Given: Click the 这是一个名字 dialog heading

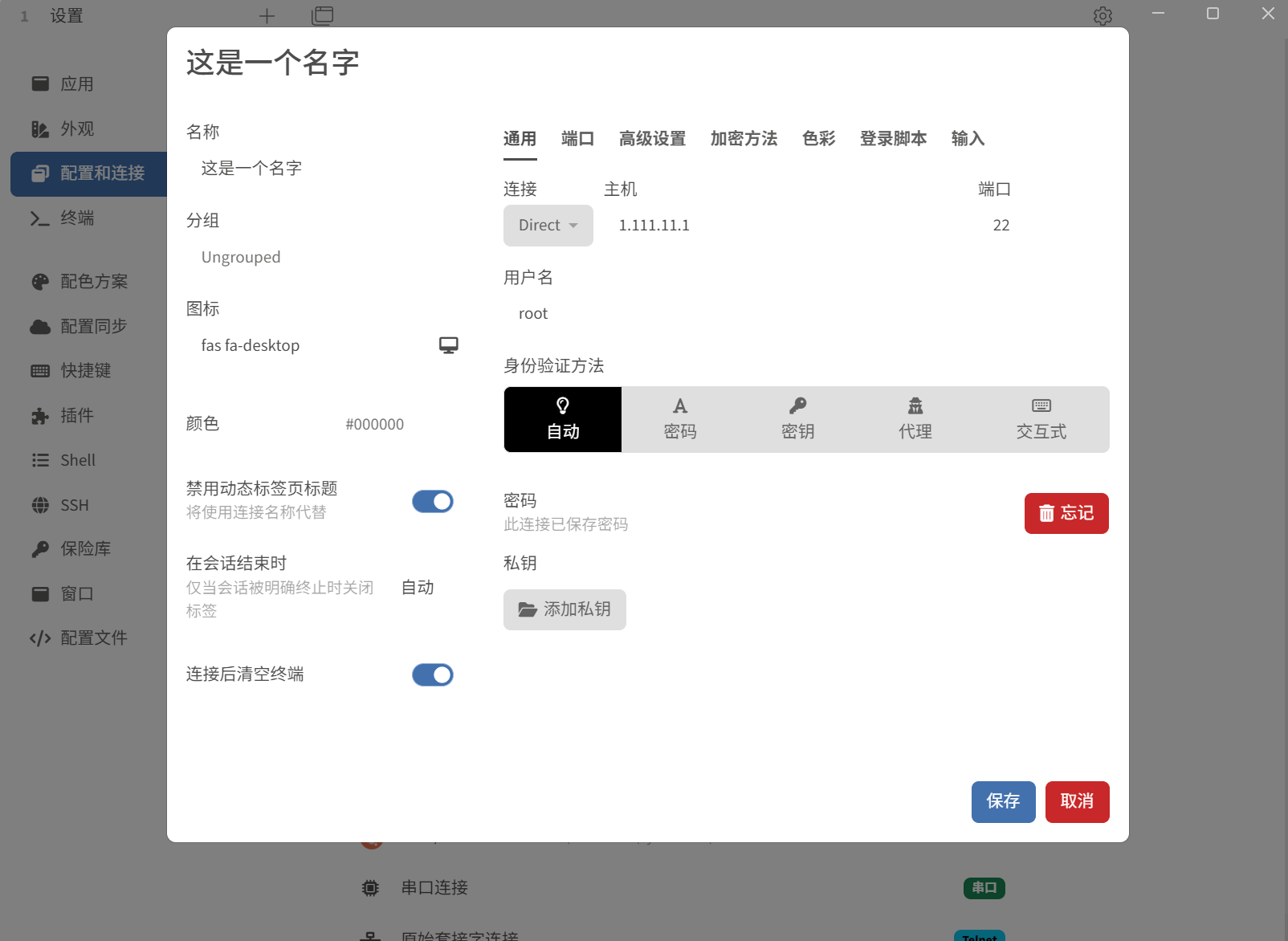Looking at the screenshot, I should pyautogui.click(x=273, y=63).
